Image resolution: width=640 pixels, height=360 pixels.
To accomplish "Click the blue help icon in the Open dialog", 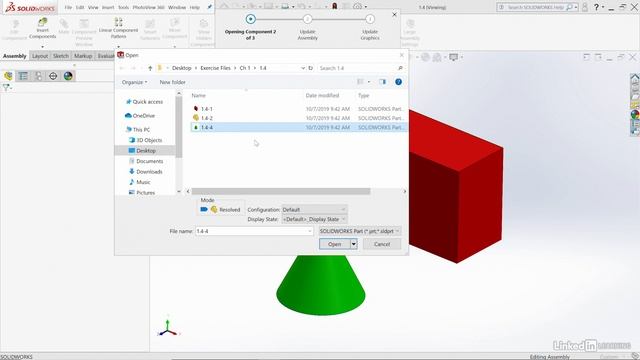I will tap(398, 82).
